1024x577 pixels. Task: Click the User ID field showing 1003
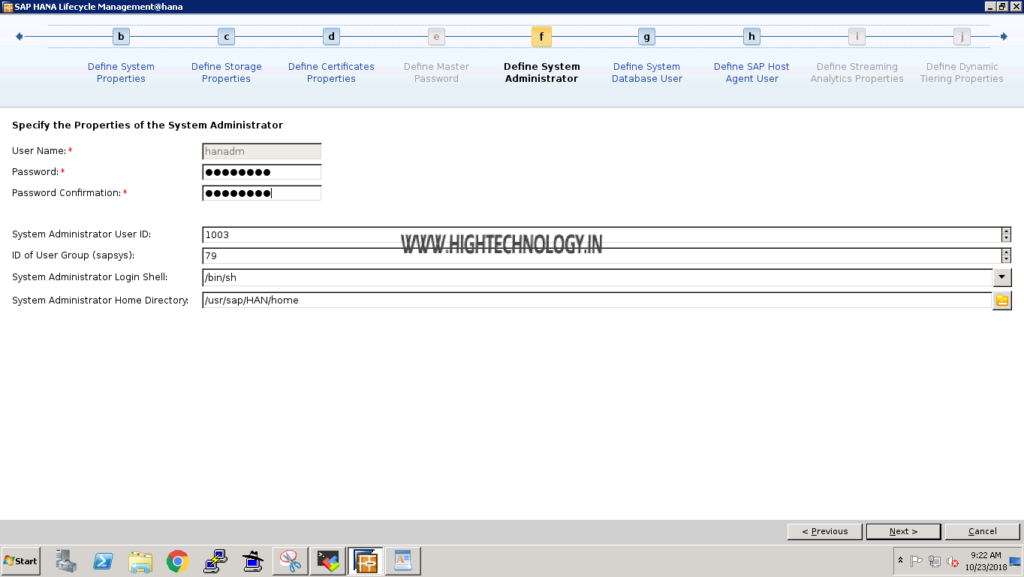(601, 234)
